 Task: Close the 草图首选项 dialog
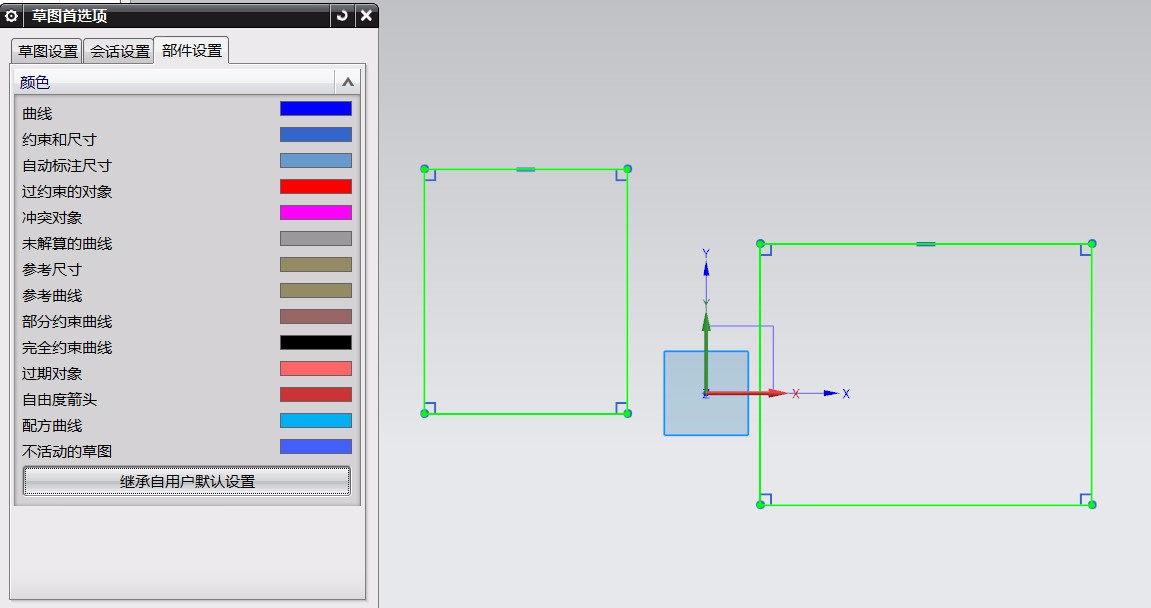tap(366, 15)
